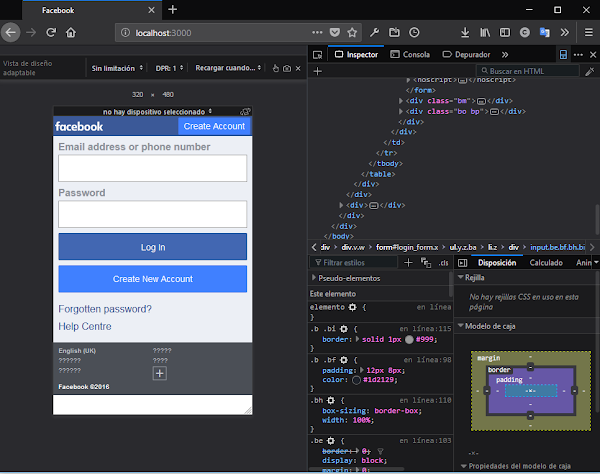Click the add new style rule plus icon
Viewport: 600px width, 474px height.
(x=407, y=262)
